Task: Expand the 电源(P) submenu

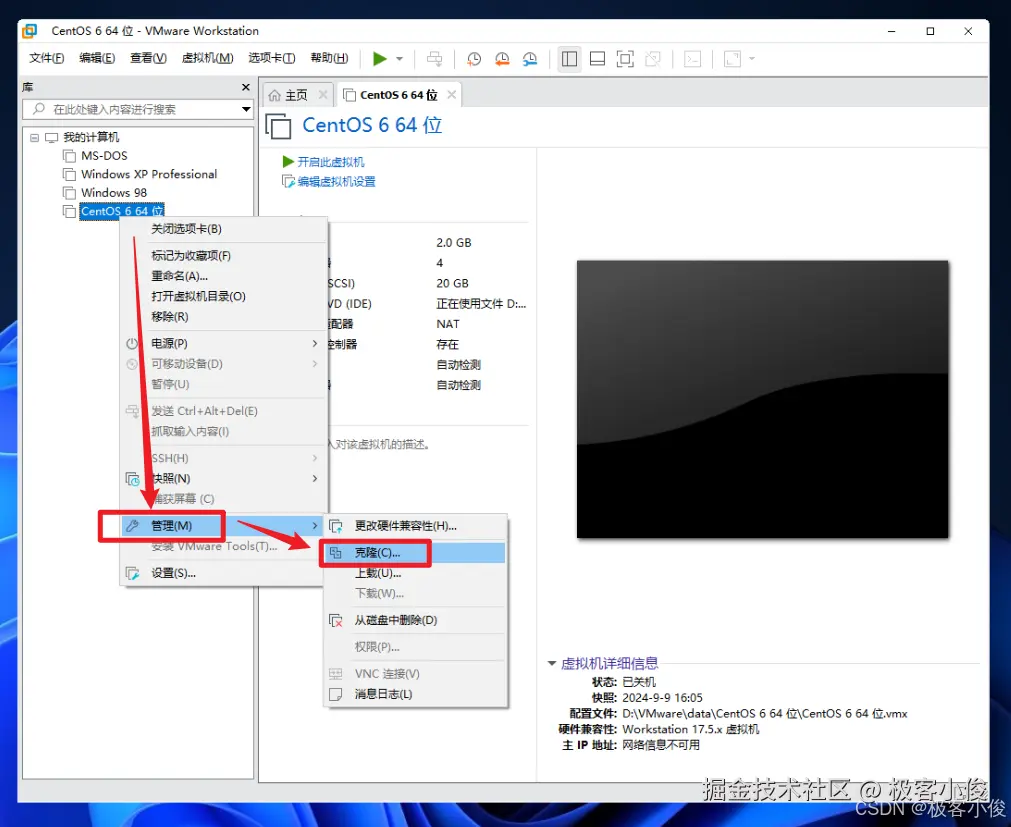Action: click(224, 344)
